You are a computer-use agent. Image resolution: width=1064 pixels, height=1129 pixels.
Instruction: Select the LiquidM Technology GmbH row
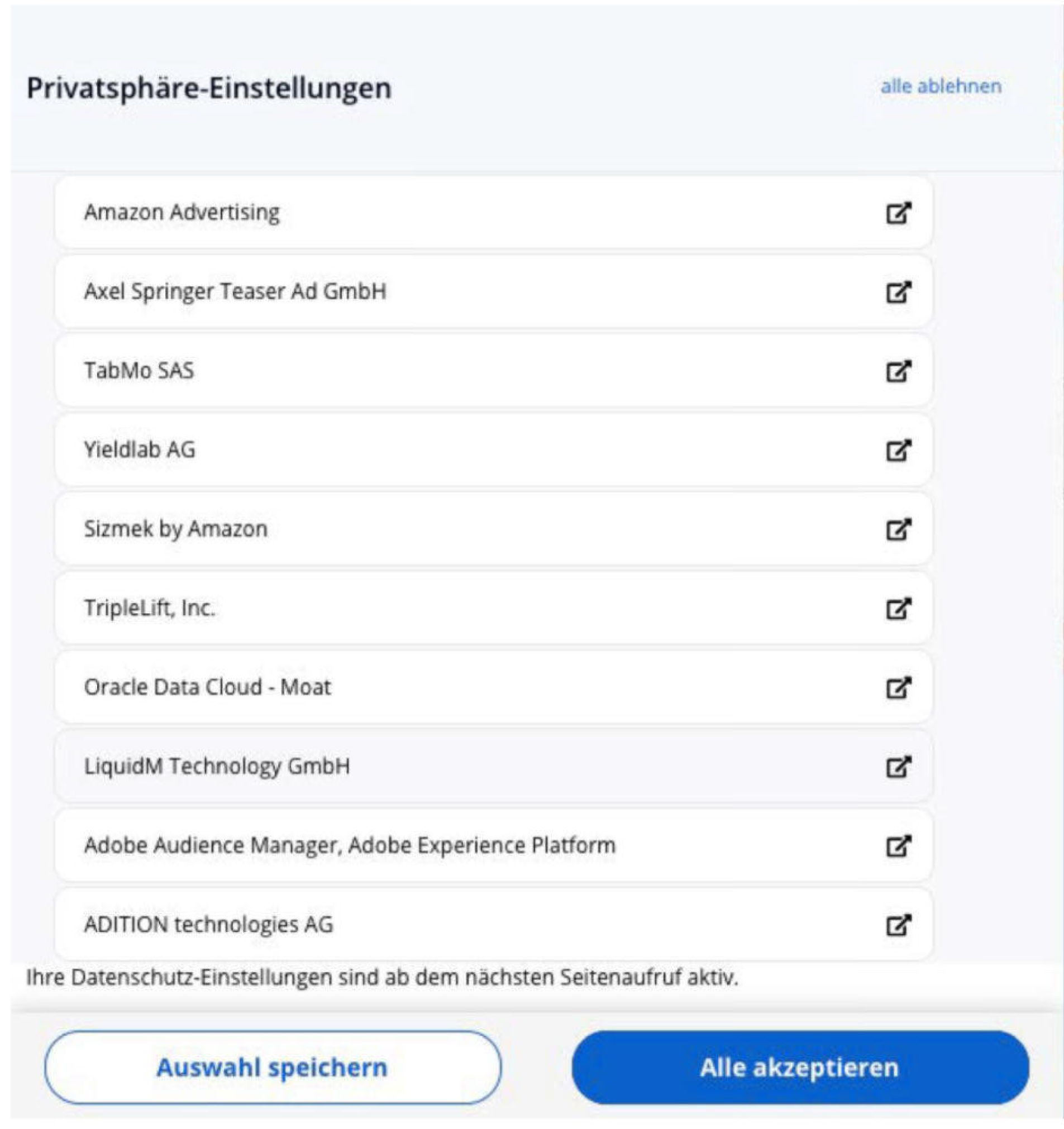click(494, 767)
